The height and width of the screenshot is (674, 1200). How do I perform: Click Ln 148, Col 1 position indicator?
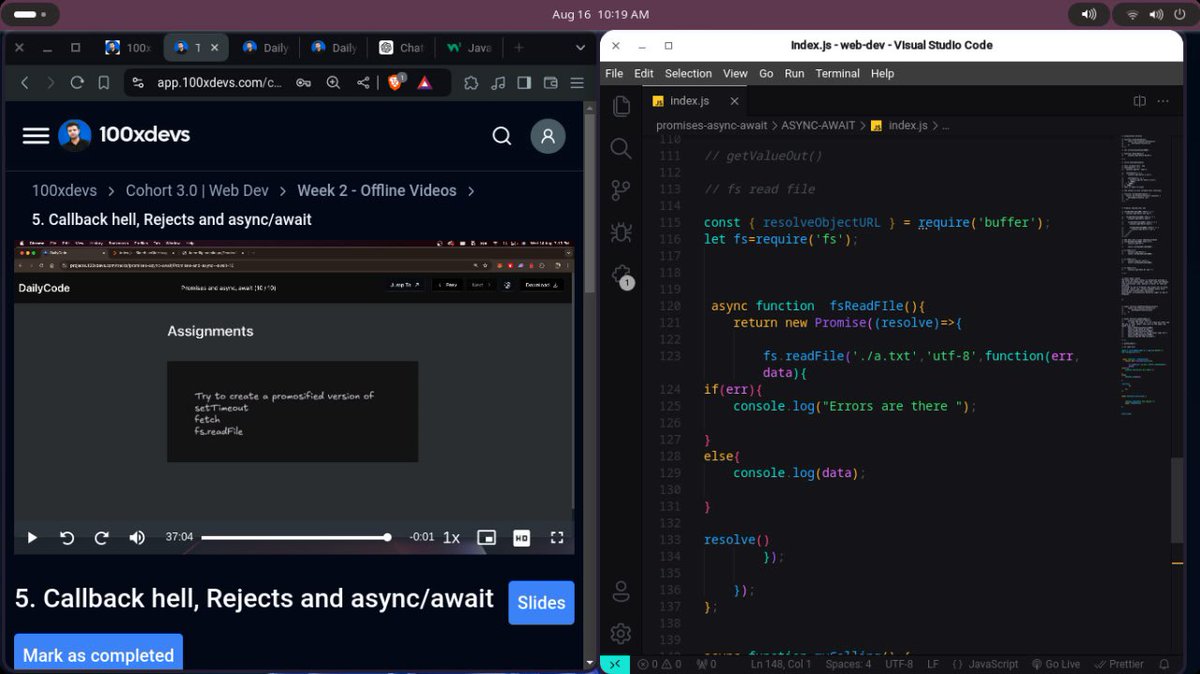coord(782,664)
